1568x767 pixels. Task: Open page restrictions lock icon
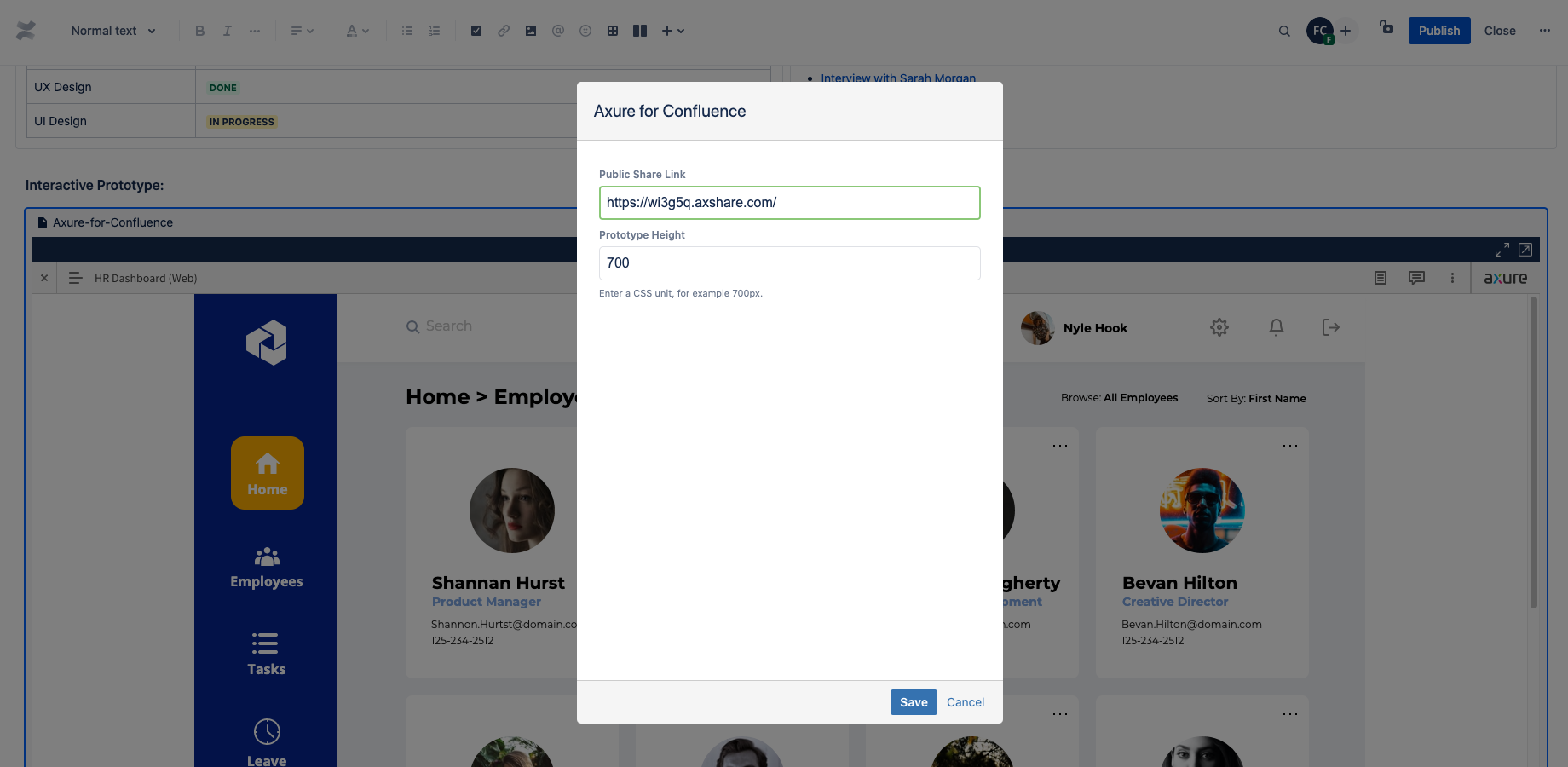click(x=1386, y=27)
